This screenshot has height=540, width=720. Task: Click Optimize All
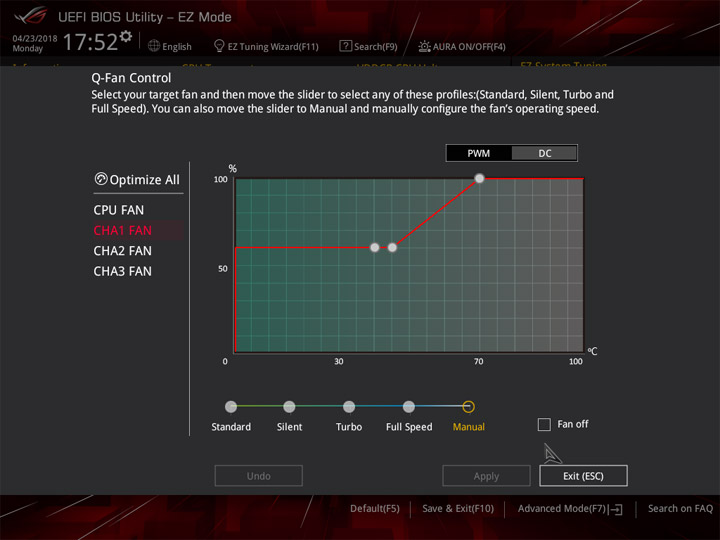(x=137, y=180)
